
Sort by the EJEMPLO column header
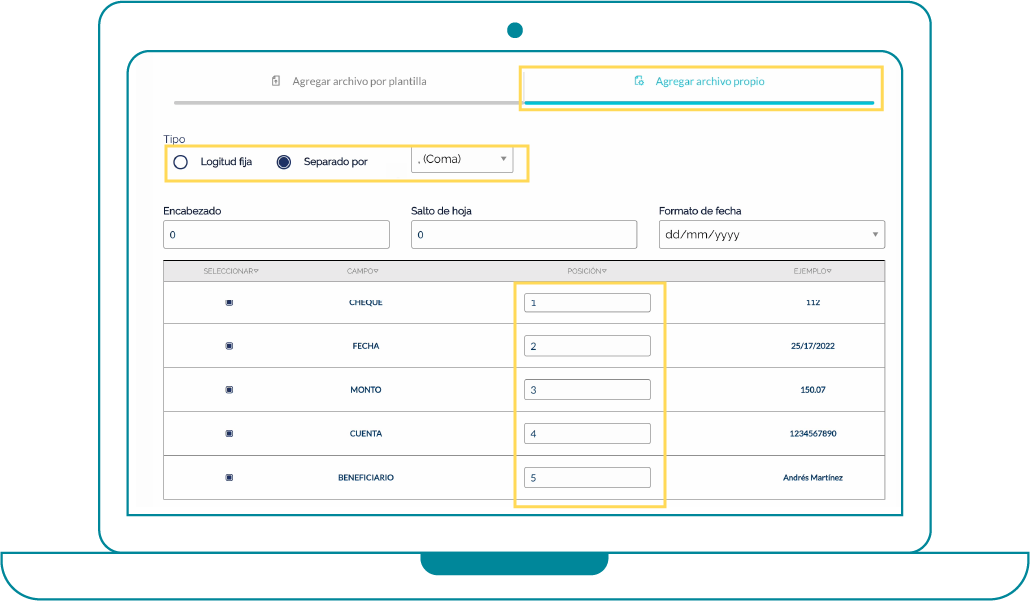coord(812,271)
